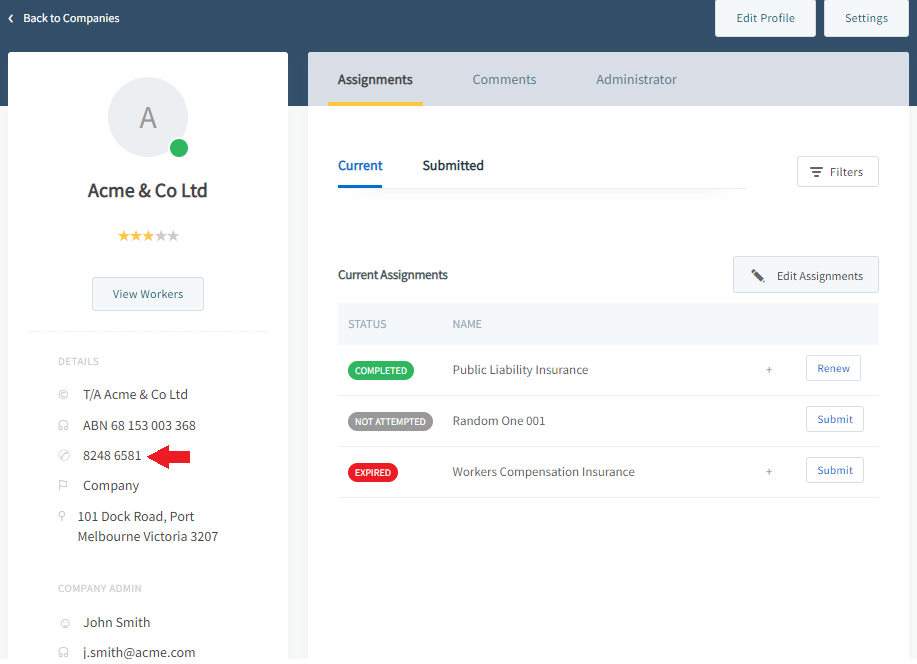917x664 pixels.
Task: Click the back chevron beside Back to Companies
Action: [11, 18]
